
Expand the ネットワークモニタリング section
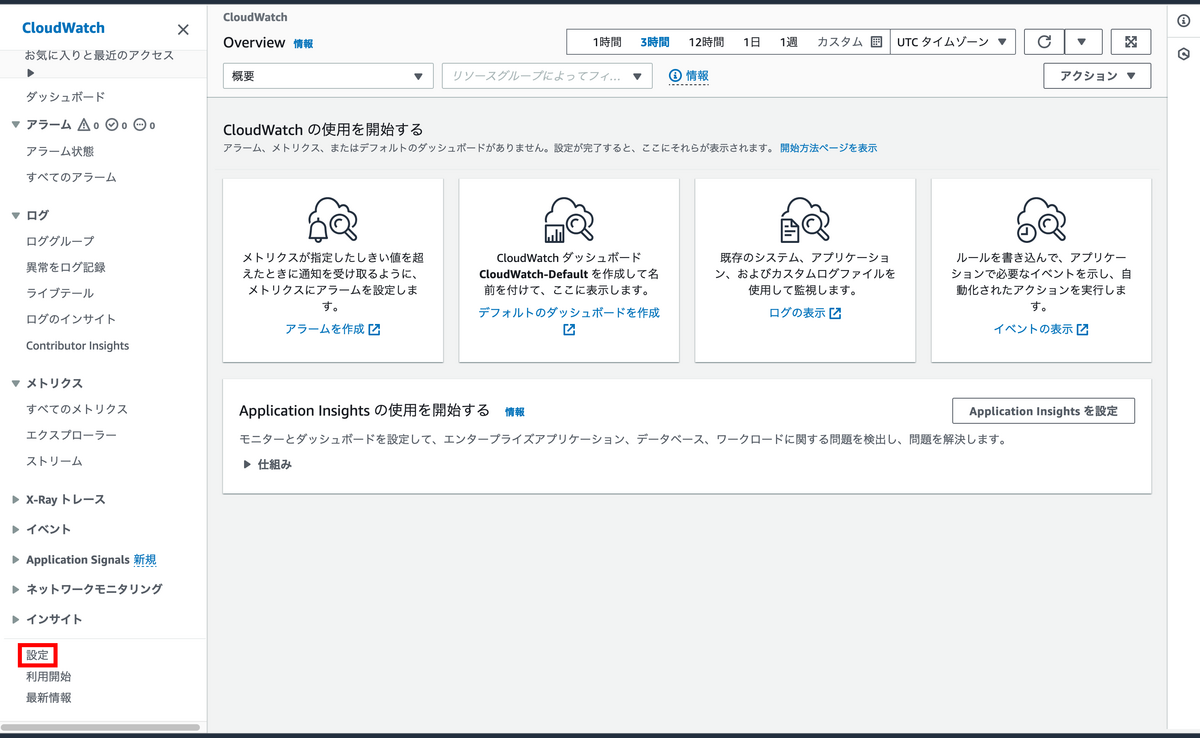pyautogui.click(x=15, y=589)
